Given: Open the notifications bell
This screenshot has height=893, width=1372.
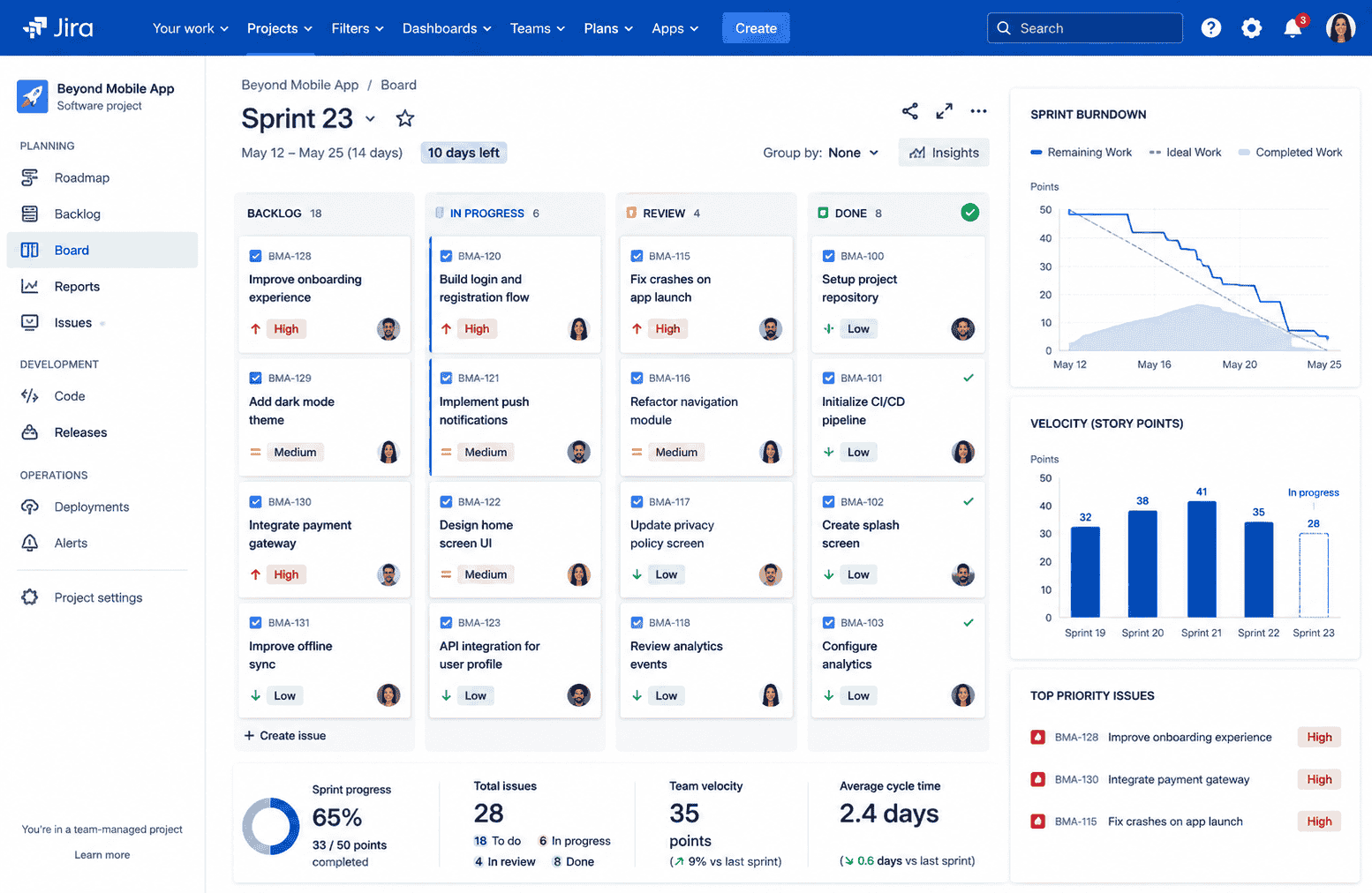Looking at the screenshot, I should [1293, 28].
